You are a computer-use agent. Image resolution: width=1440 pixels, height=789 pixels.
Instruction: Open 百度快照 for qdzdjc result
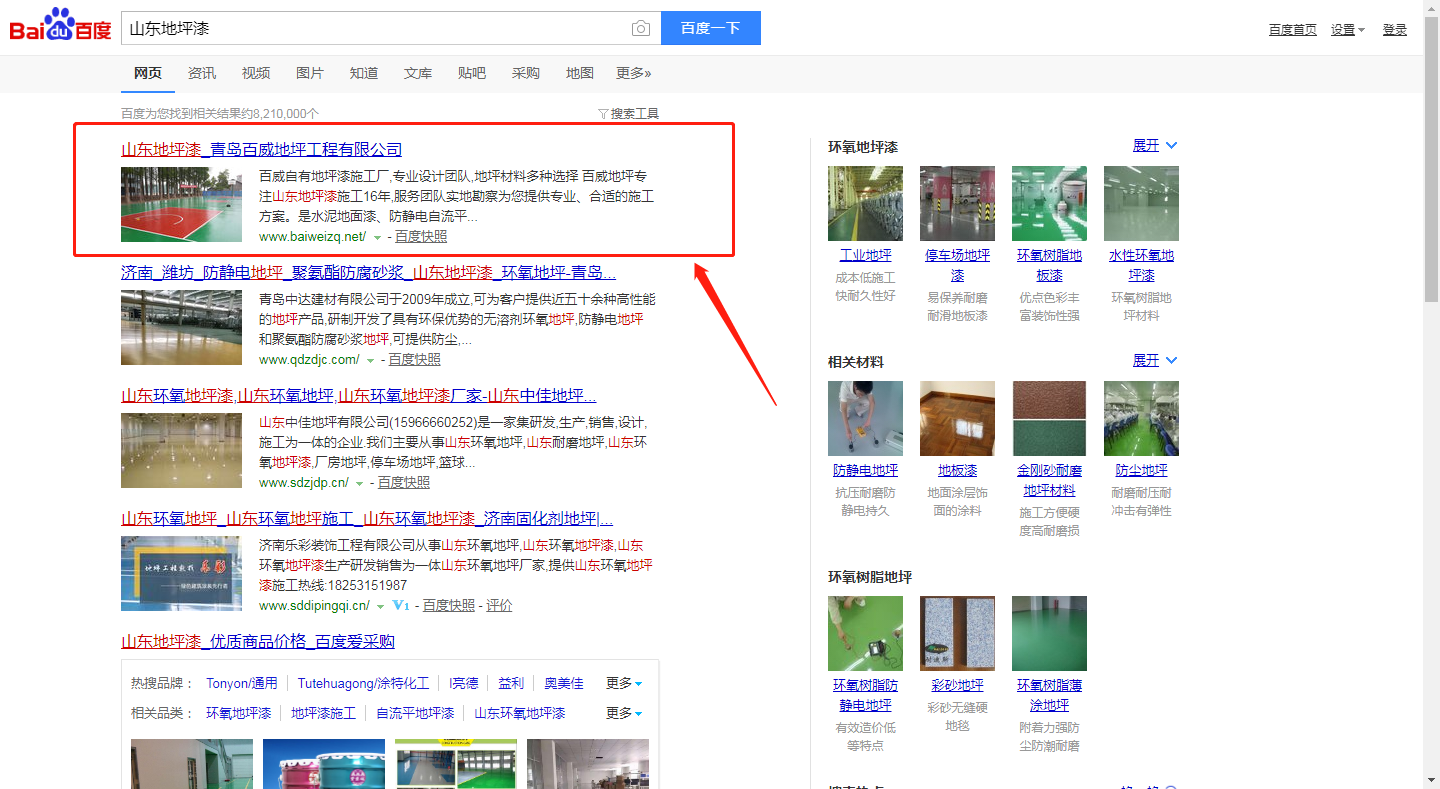pyautogui.click(x=415, y=360)
